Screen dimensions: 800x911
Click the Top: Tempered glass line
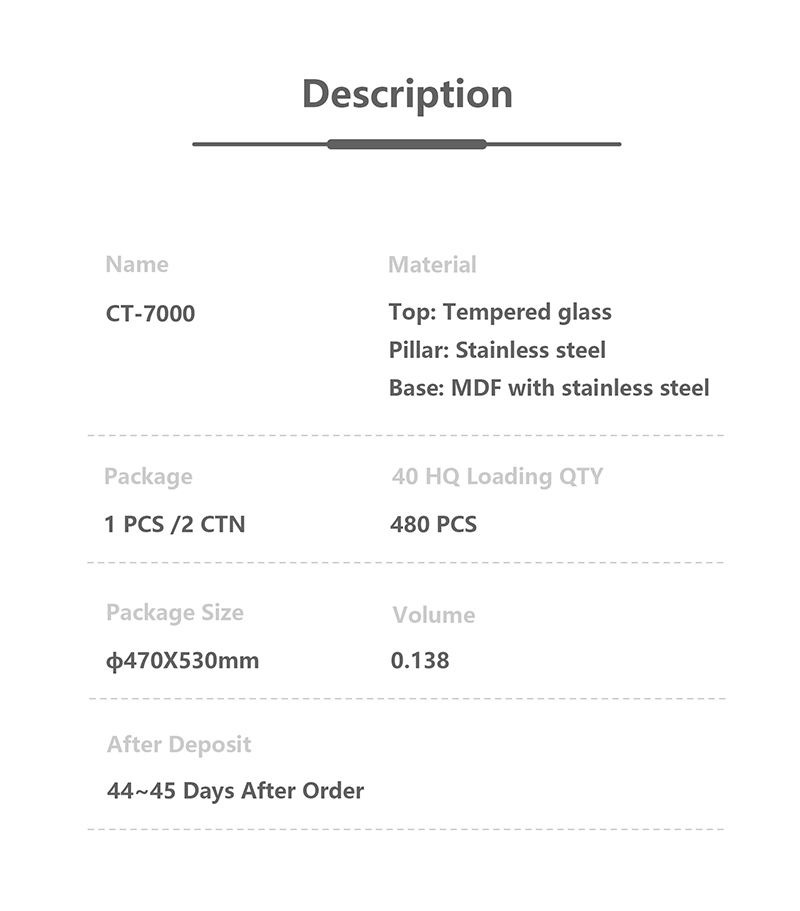coord(500,312)
